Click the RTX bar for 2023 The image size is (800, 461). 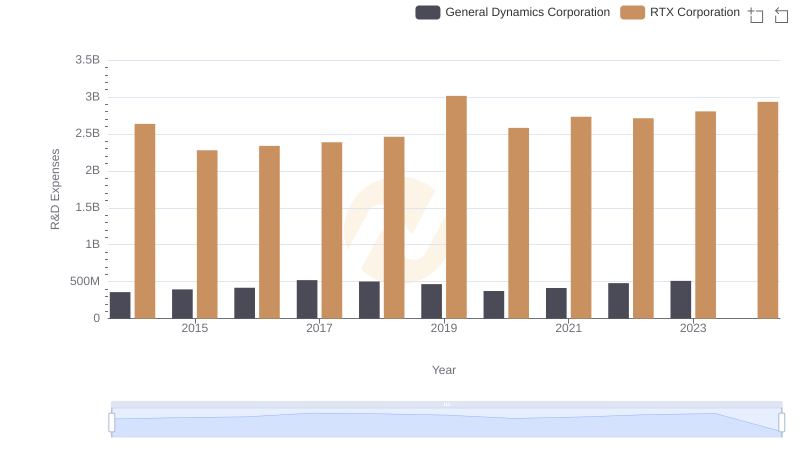(706, 215)
